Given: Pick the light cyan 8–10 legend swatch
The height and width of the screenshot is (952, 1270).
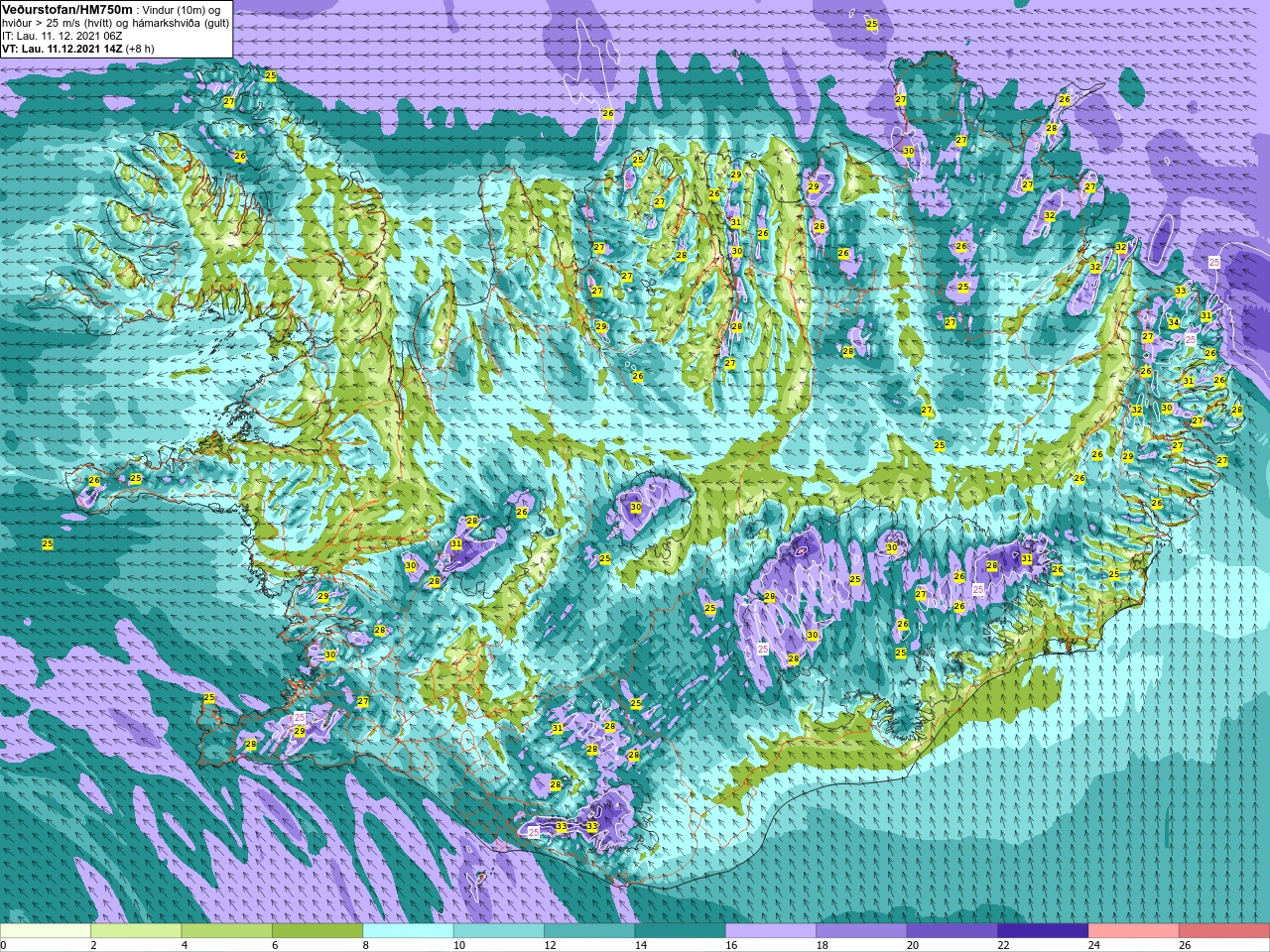Looking at the screenshot, I should (408, 931).
